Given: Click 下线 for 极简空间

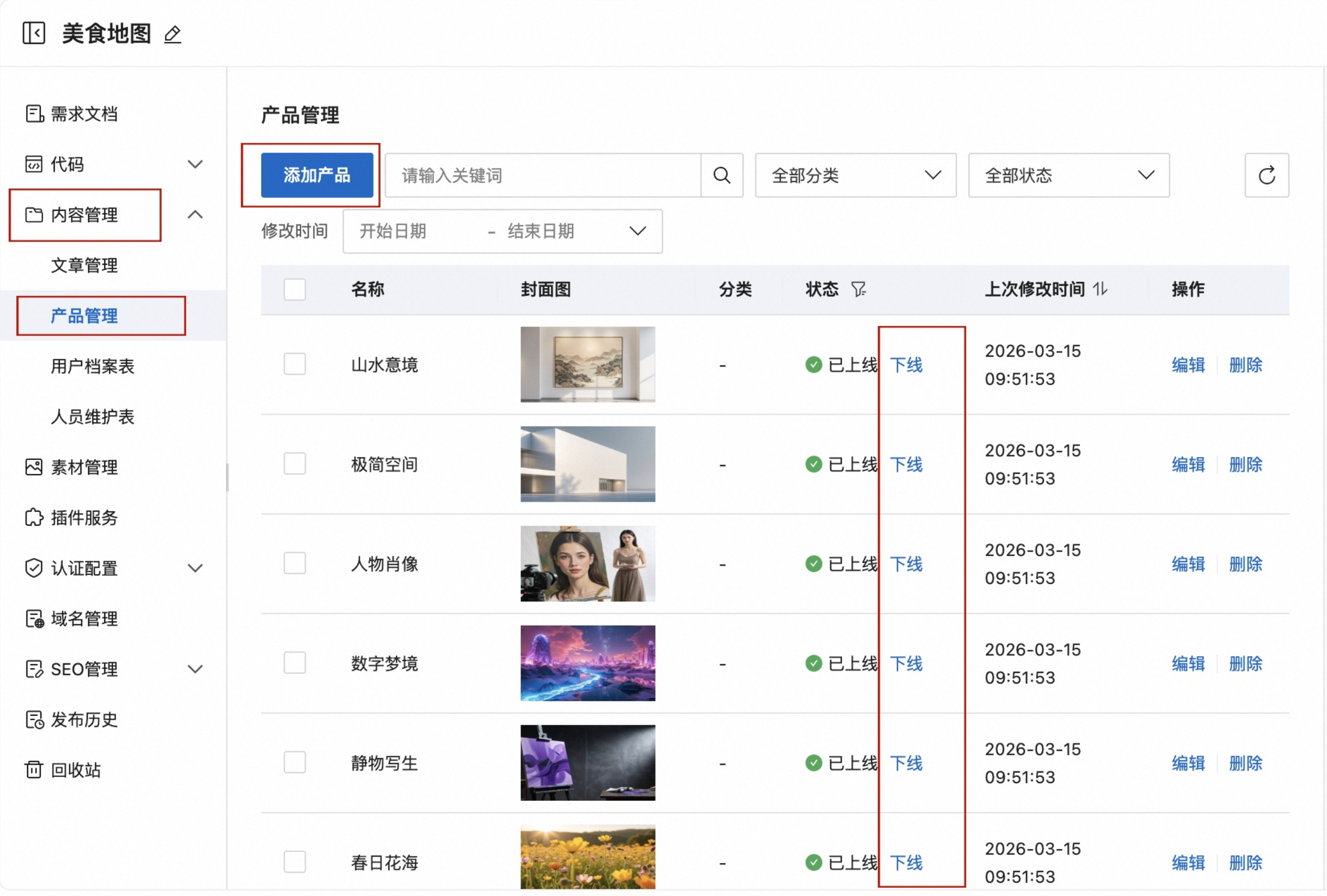Looking at the screenshot, I should (x=906, y=465).
